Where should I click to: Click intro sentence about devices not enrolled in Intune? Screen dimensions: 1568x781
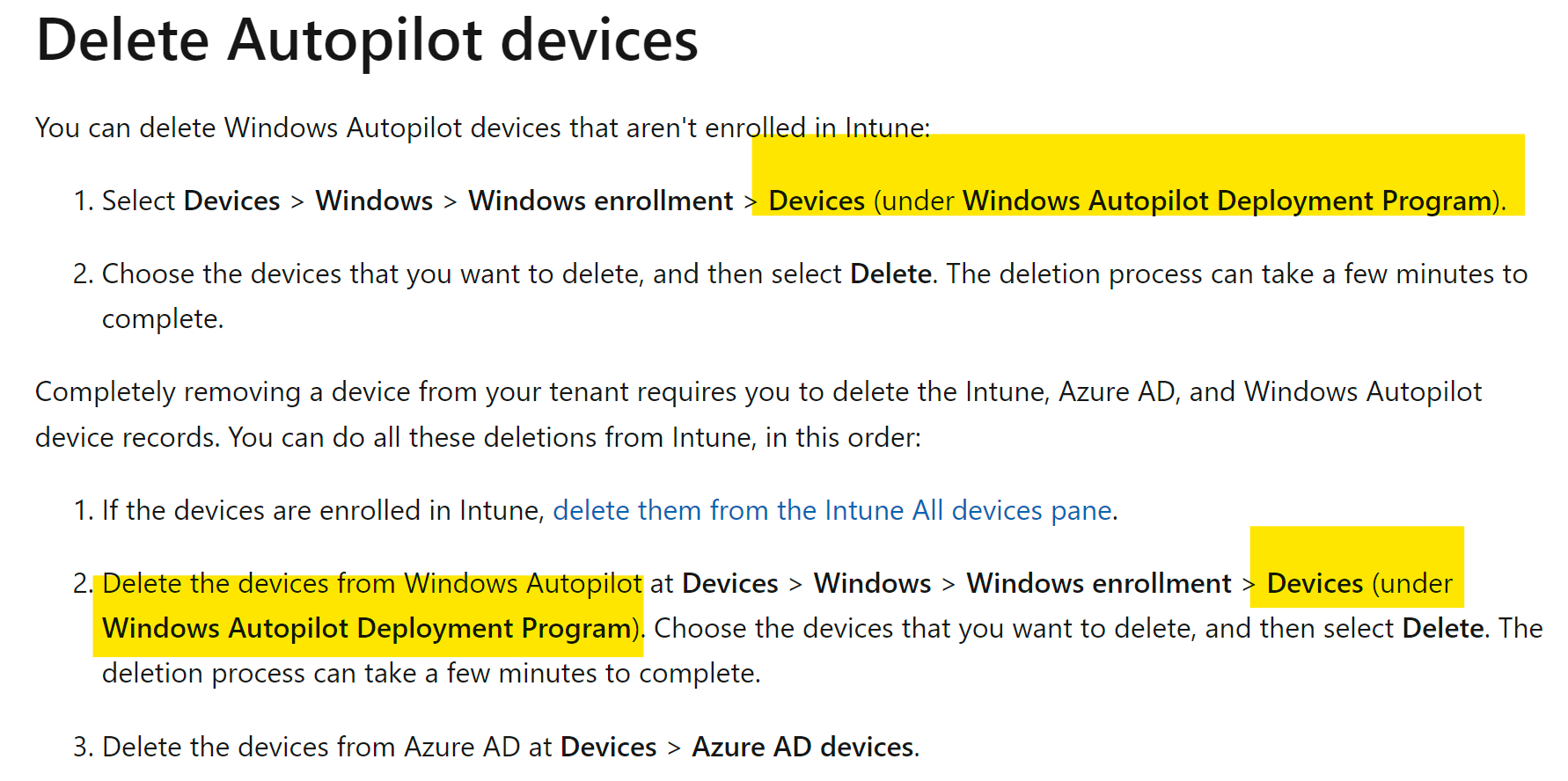(x=482, y=128)
